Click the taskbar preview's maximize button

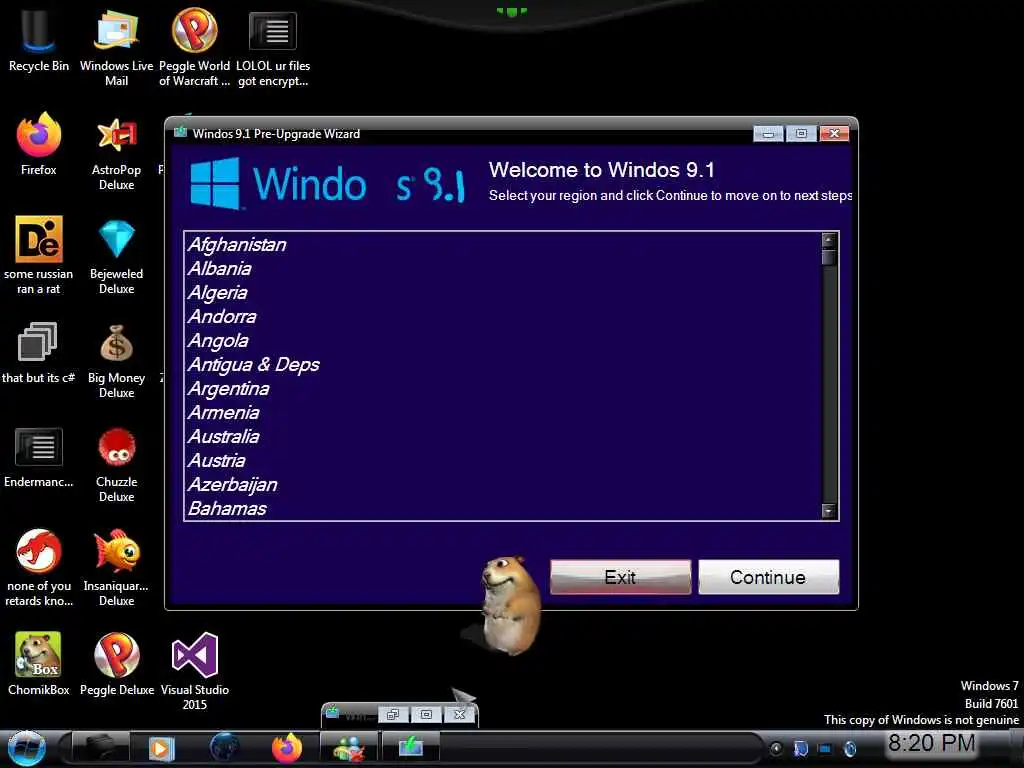(x=426, y=714)
